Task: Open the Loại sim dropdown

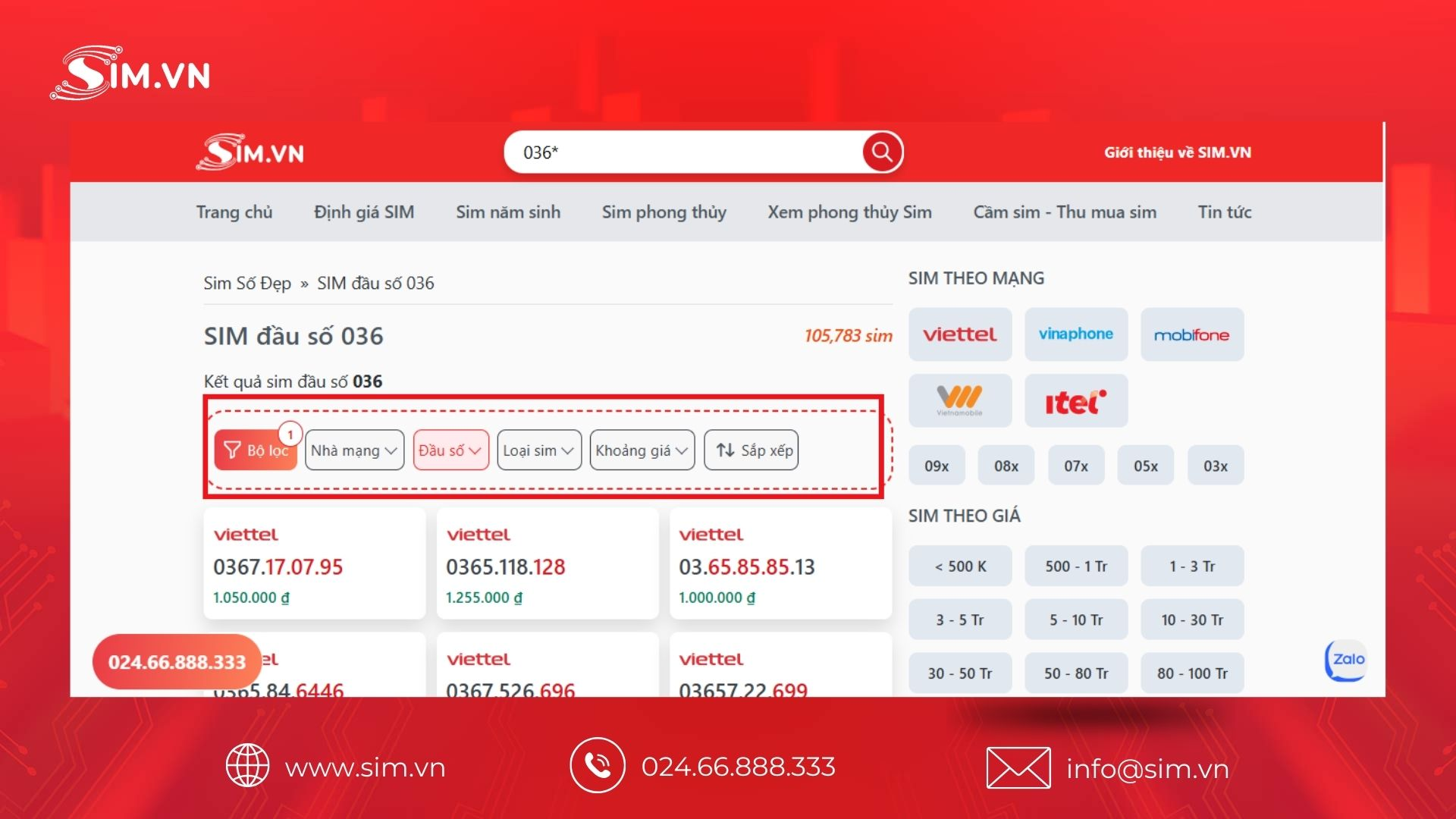Action: [539, 450]
